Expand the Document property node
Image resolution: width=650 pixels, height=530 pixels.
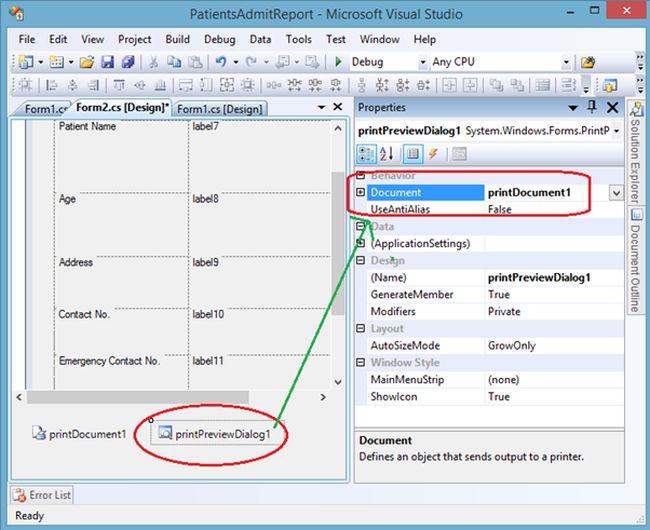360,192
